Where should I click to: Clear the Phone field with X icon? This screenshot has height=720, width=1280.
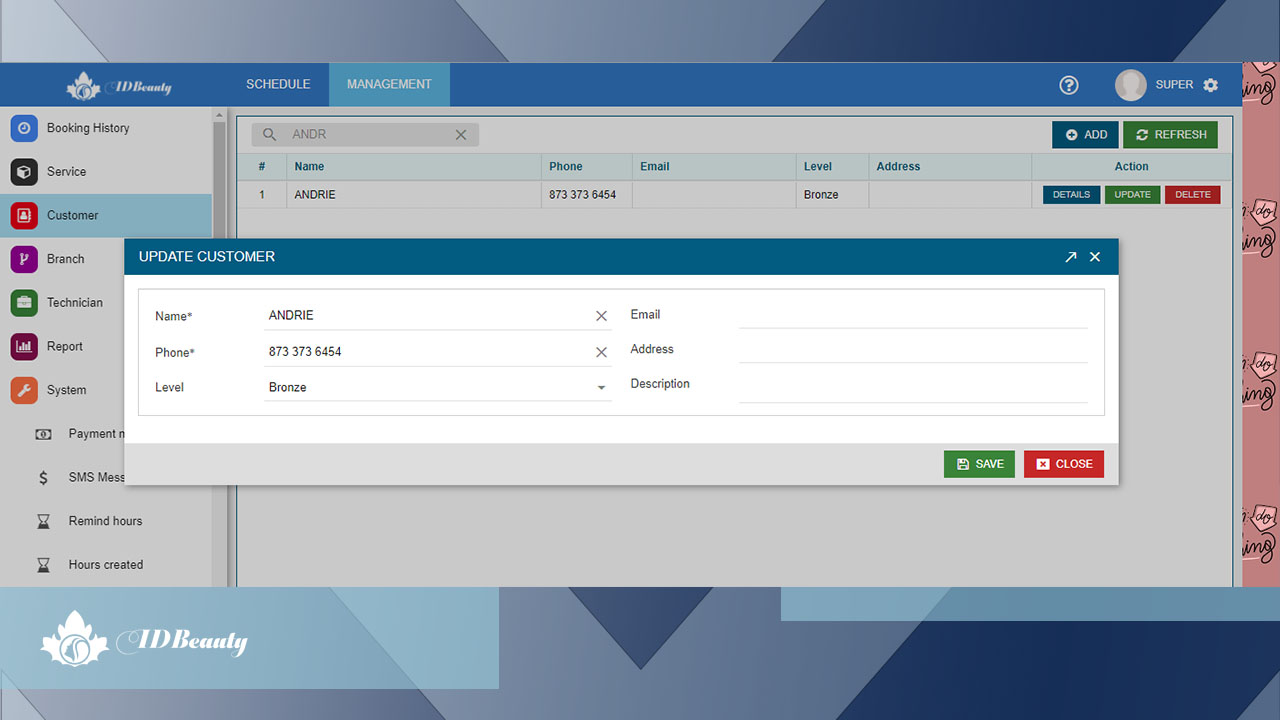click(601, 352)
